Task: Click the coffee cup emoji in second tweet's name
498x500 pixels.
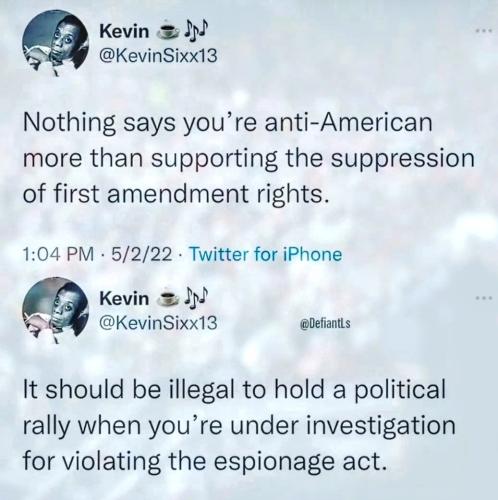Action: coord(168,298)
